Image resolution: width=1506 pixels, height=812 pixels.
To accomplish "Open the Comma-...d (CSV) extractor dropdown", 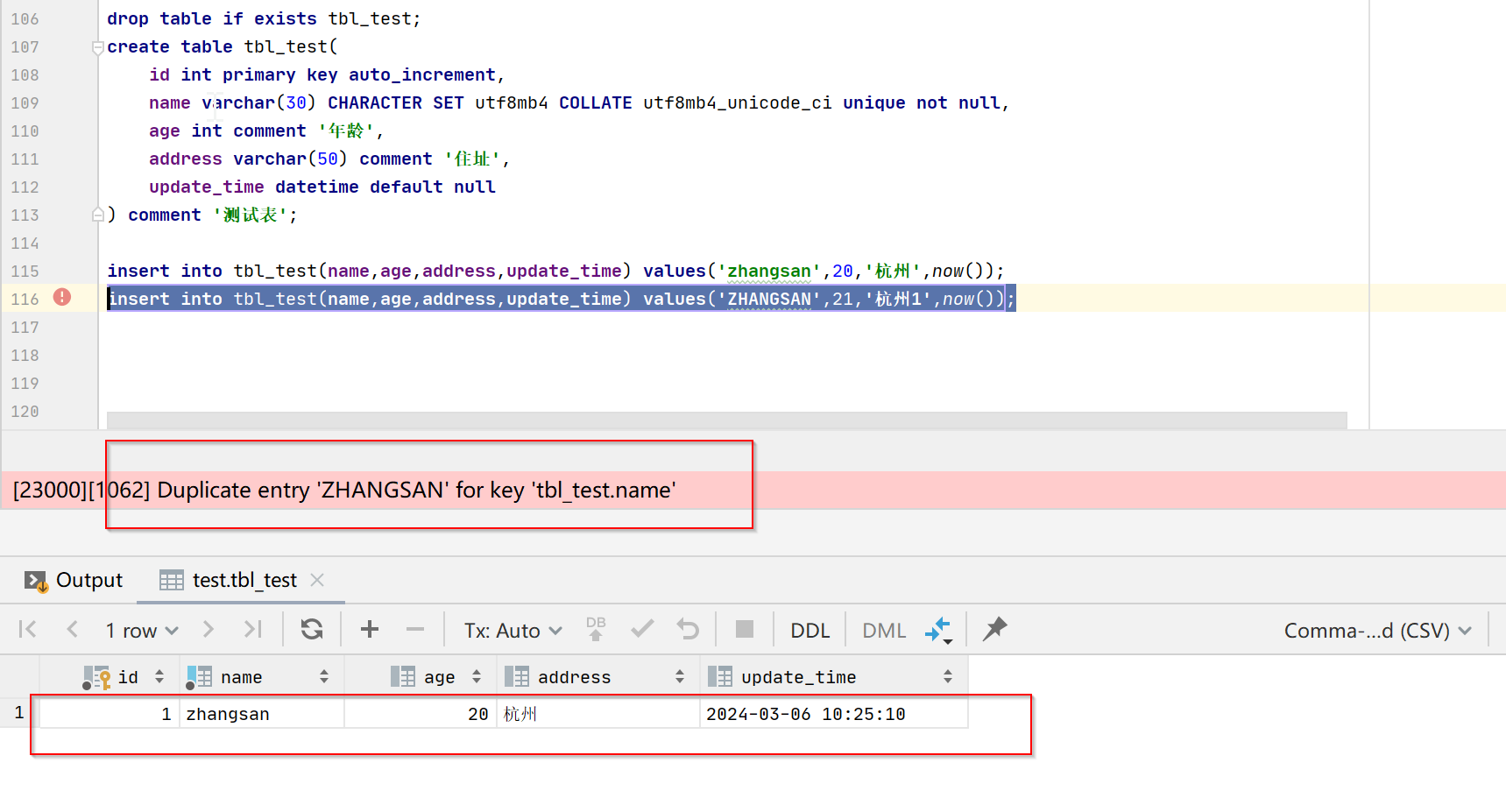I will point(1377,630).
